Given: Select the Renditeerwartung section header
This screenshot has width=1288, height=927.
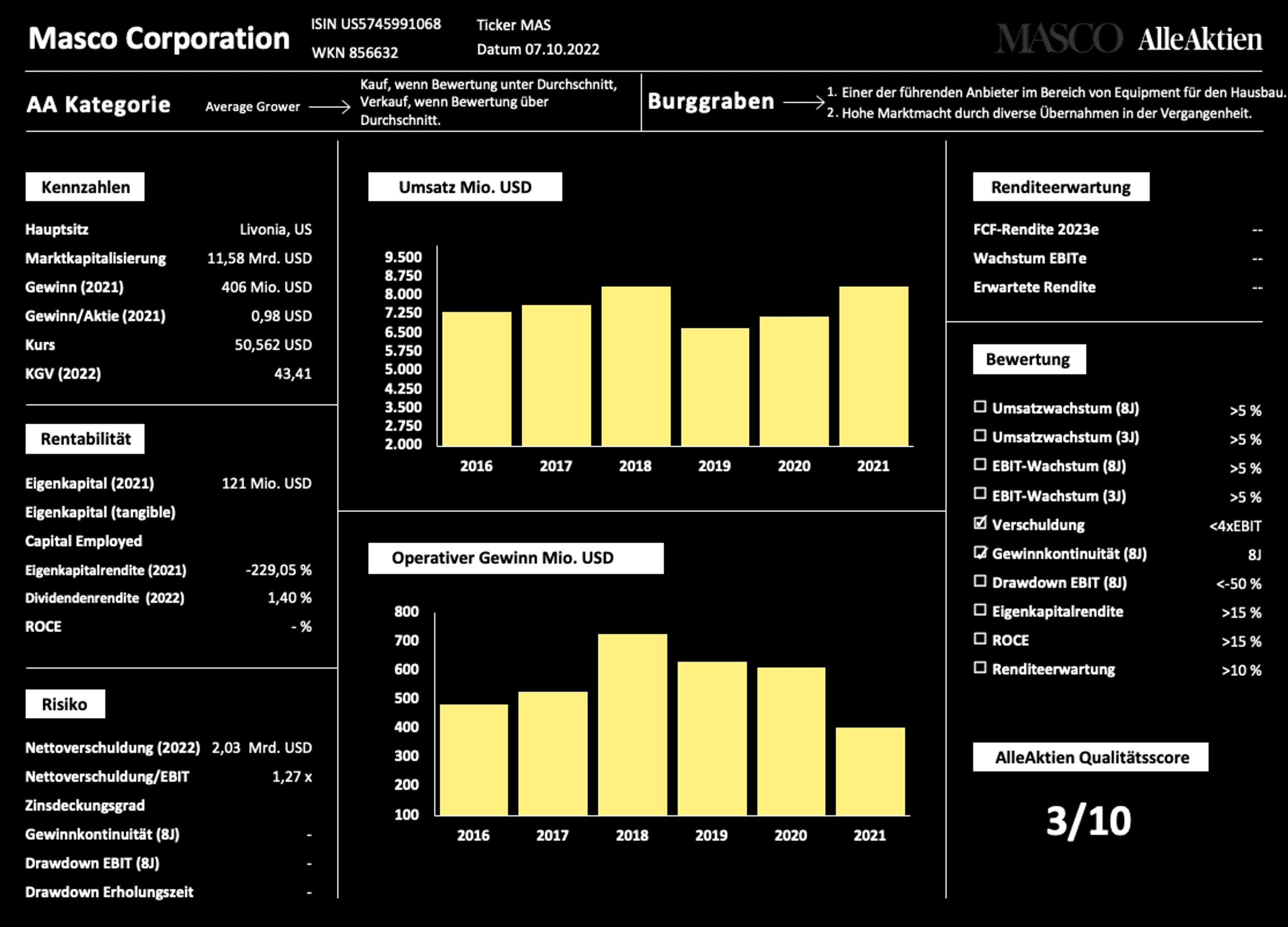Looking at the screenshot, I should pyautogui.click(x=1061, y=187).
